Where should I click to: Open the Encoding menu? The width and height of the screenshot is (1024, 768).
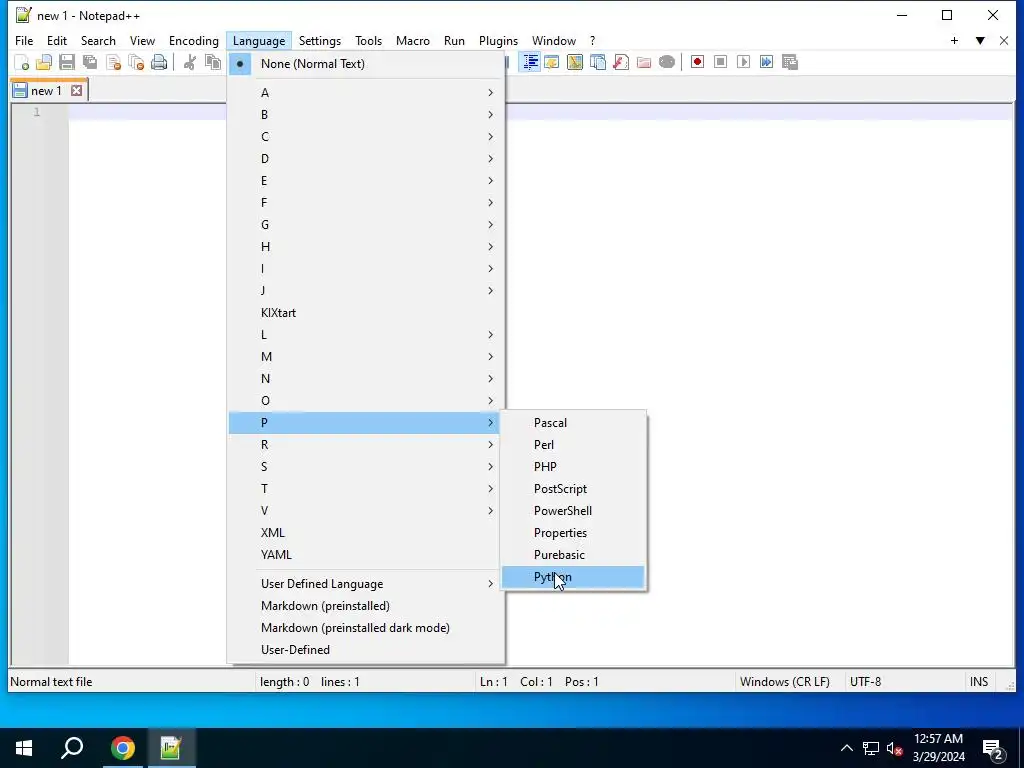point(194,40)
